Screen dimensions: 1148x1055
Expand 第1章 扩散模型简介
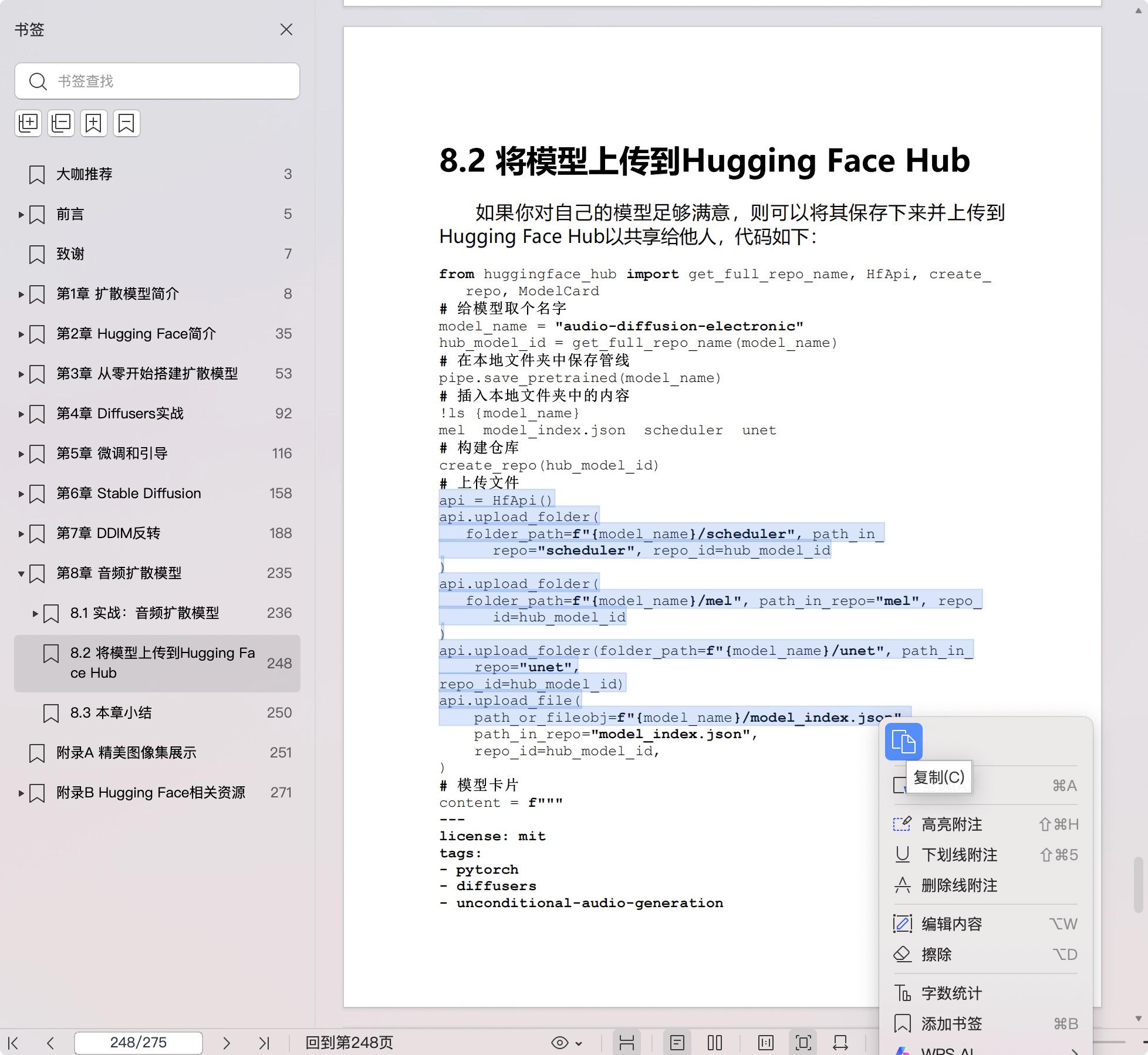point(21,295)
